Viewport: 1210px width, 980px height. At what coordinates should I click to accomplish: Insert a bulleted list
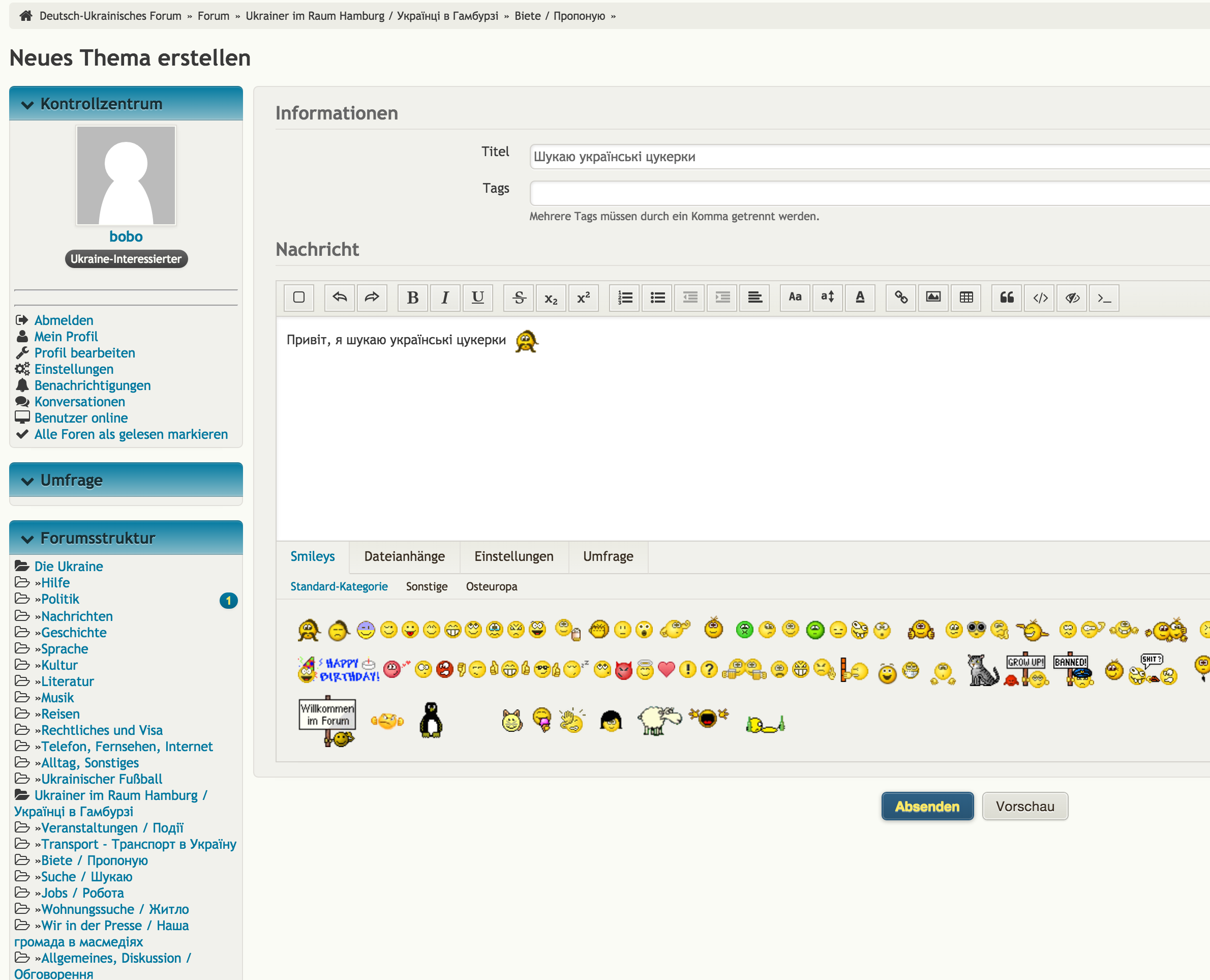click(657, 298)
